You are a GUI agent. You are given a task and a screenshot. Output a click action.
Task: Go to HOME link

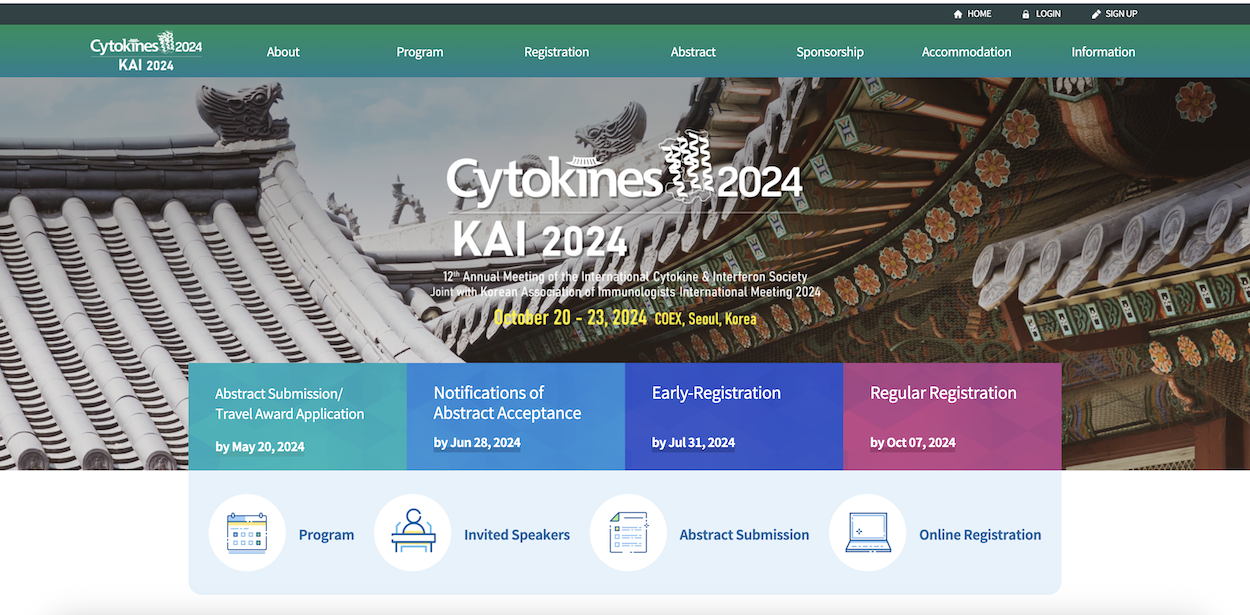point(979,14)
